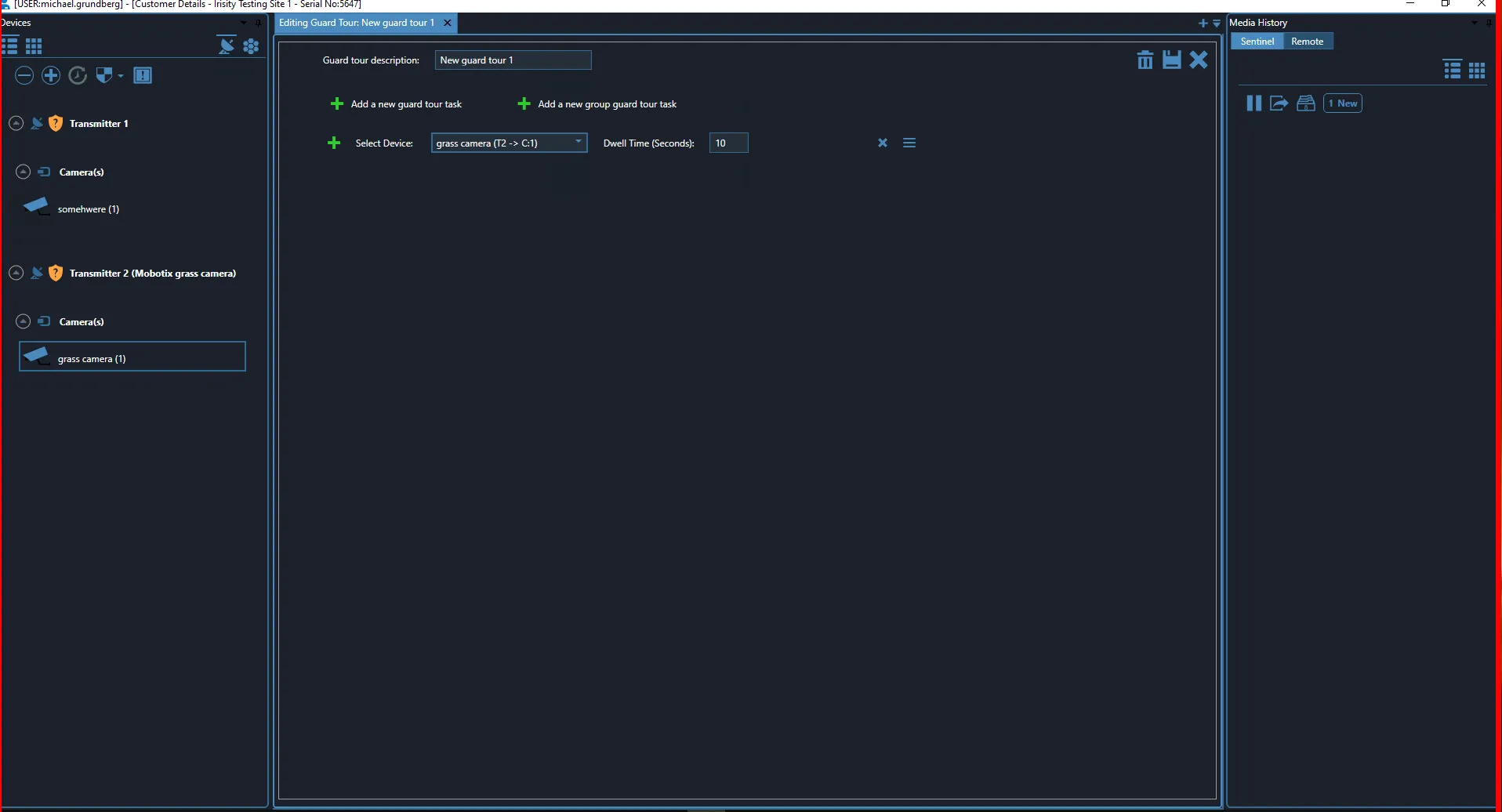Switch Devices panel to list view
1502x812 pixels.
click(10, 45)
